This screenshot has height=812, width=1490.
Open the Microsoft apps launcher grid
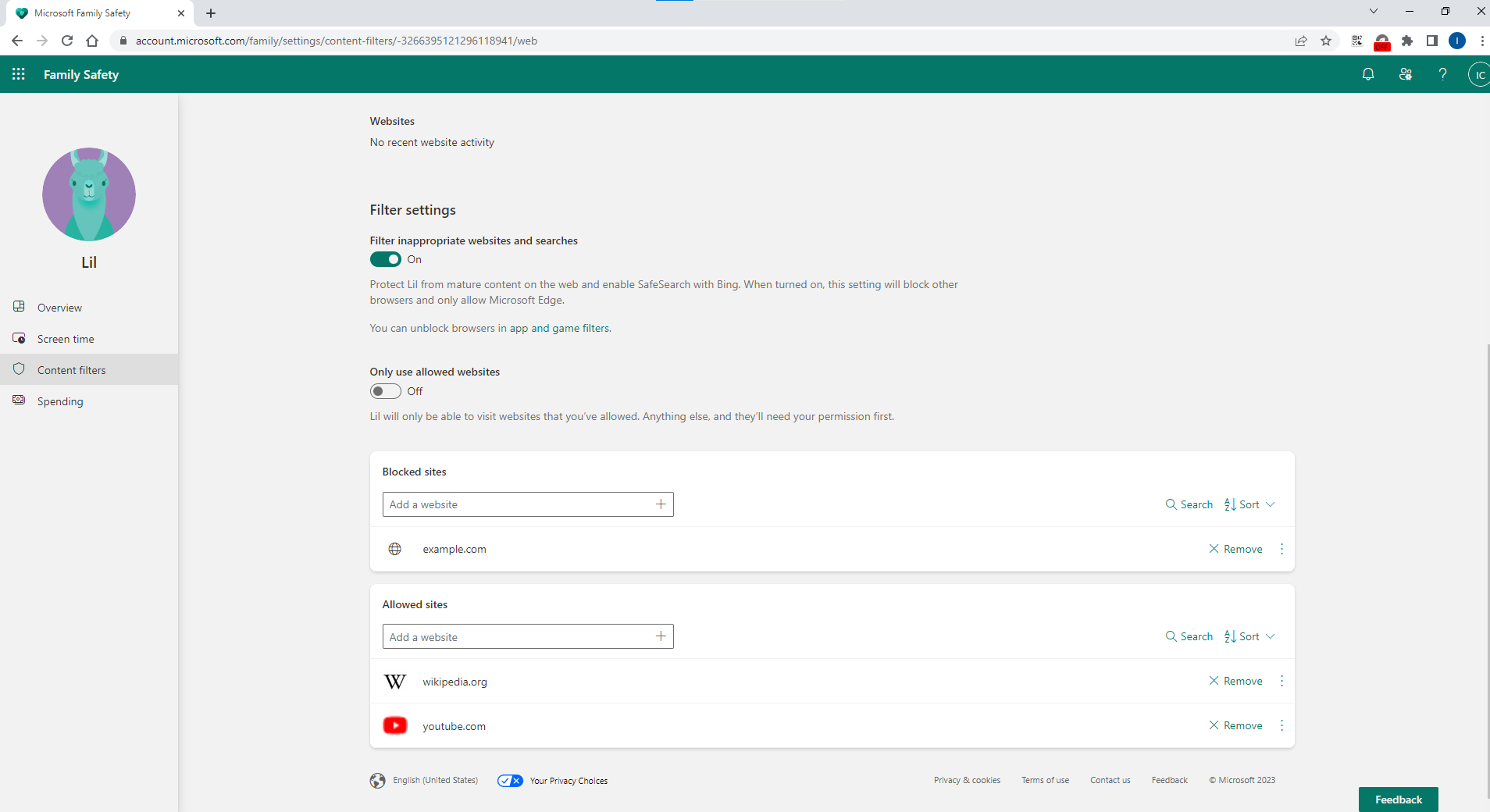click(x=19, y=74)
